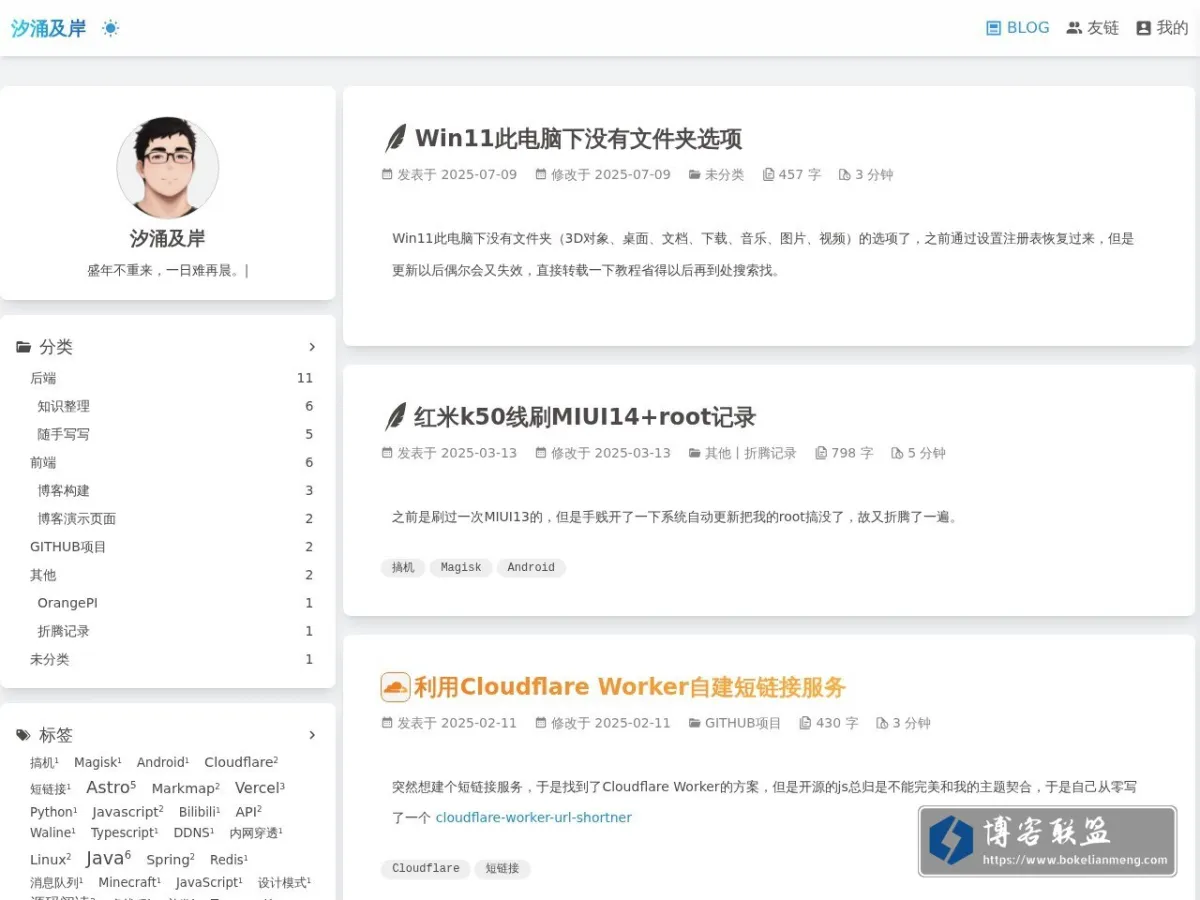Open the 博客构建 subcategory

64,490
